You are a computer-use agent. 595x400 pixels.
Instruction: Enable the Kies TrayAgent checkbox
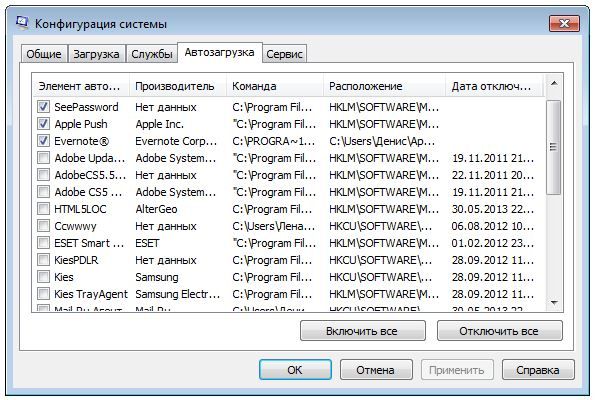click(43, 294)
